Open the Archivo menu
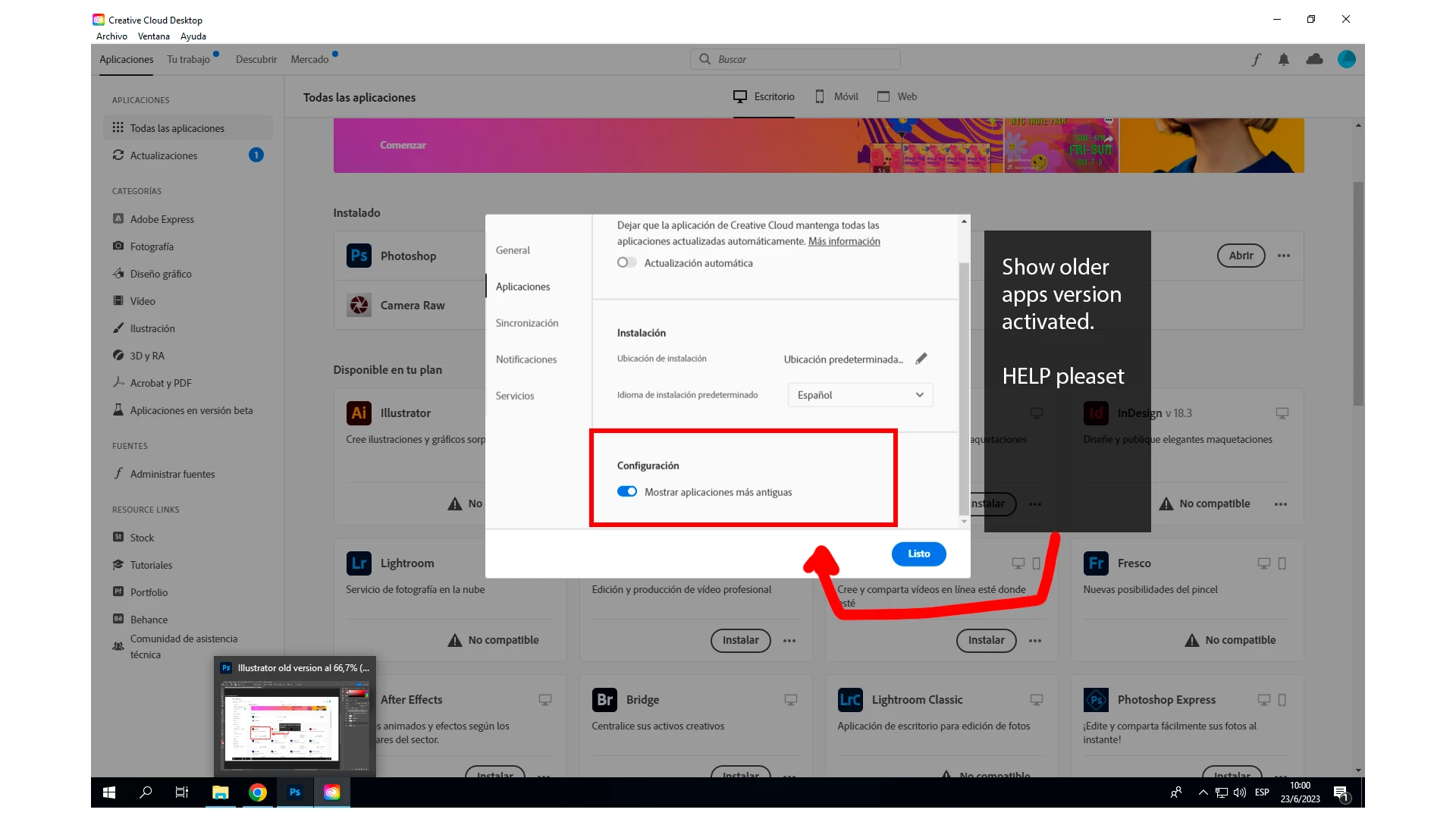Screen dimensions: 1456x819 coord(111,36)
